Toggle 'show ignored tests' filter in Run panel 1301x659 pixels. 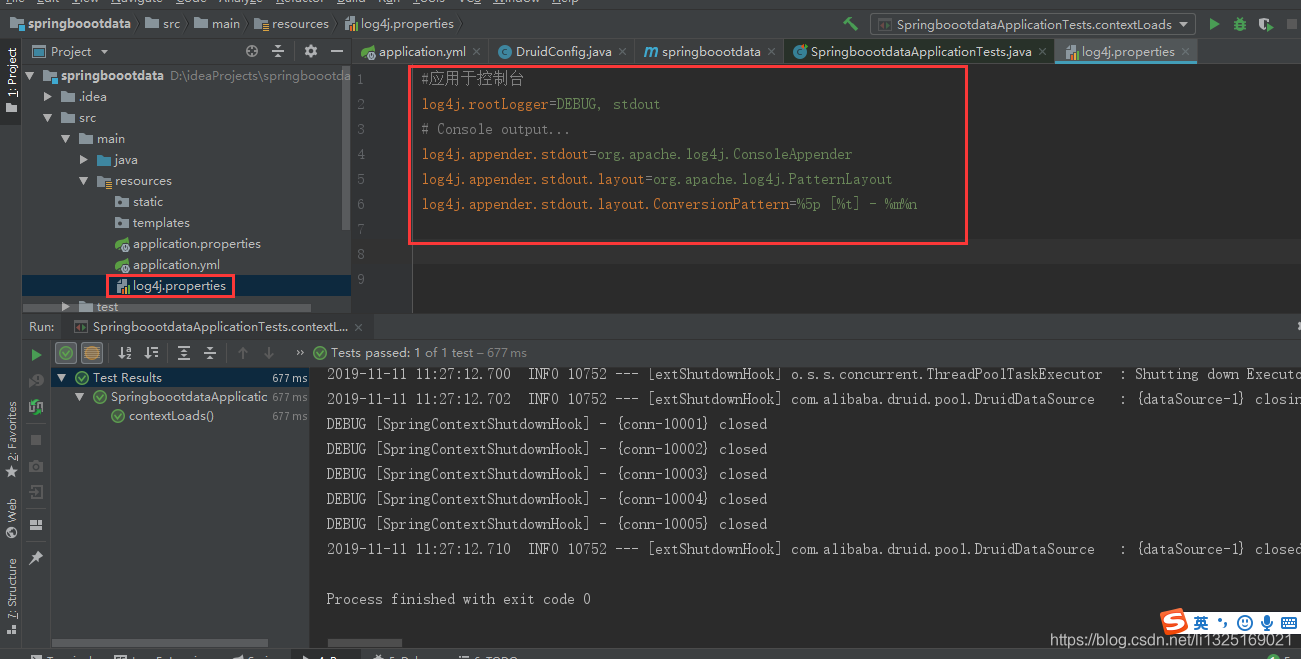94,352
